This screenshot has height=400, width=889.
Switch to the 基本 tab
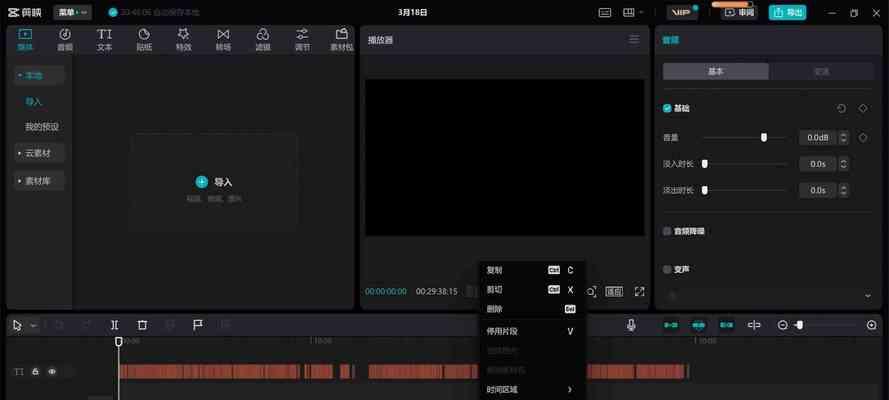(x=716, y=71)
